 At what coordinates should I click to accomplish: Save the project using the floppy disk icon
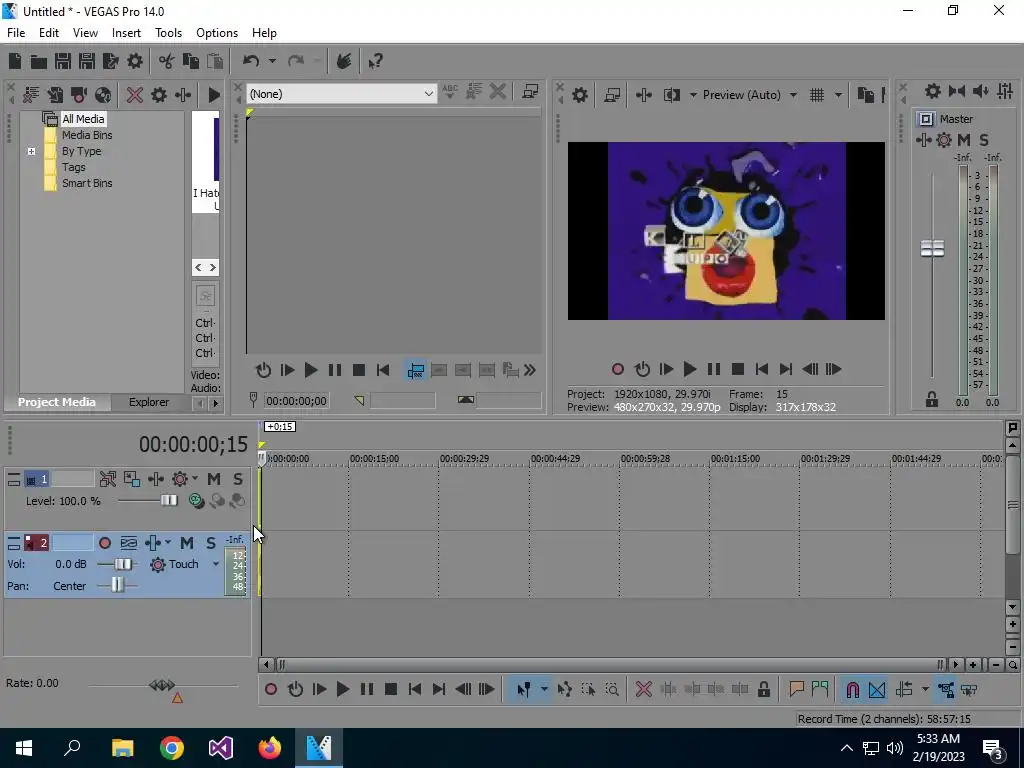[x=63, y=61]
